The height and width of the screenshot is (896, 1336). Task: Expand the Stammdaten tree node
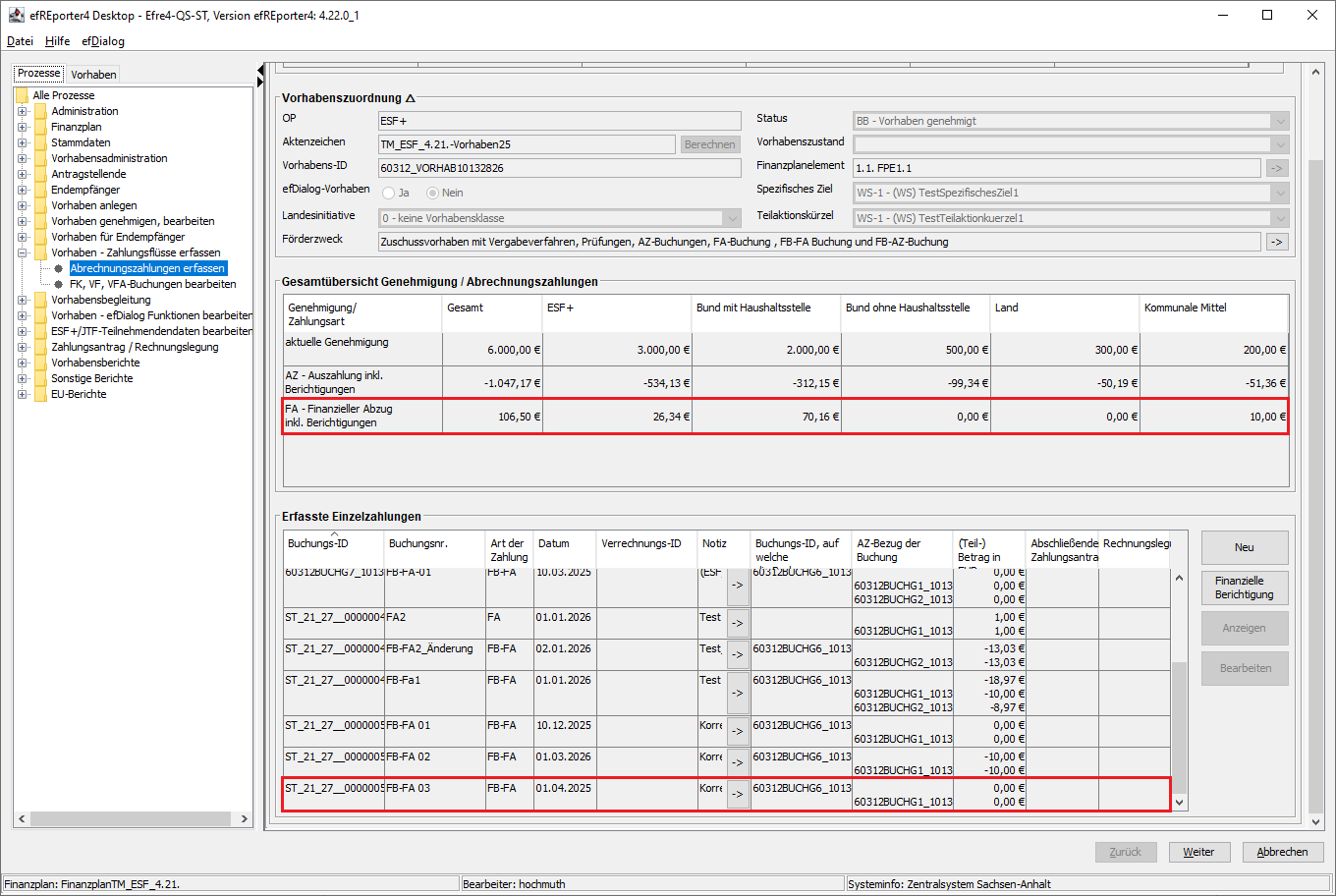pos(23,142)
